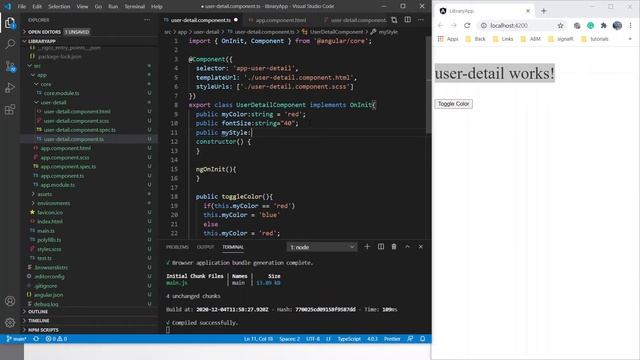Switch to the Output panel tab
Viewport: 640px width, 360px height.
[205, 247]
